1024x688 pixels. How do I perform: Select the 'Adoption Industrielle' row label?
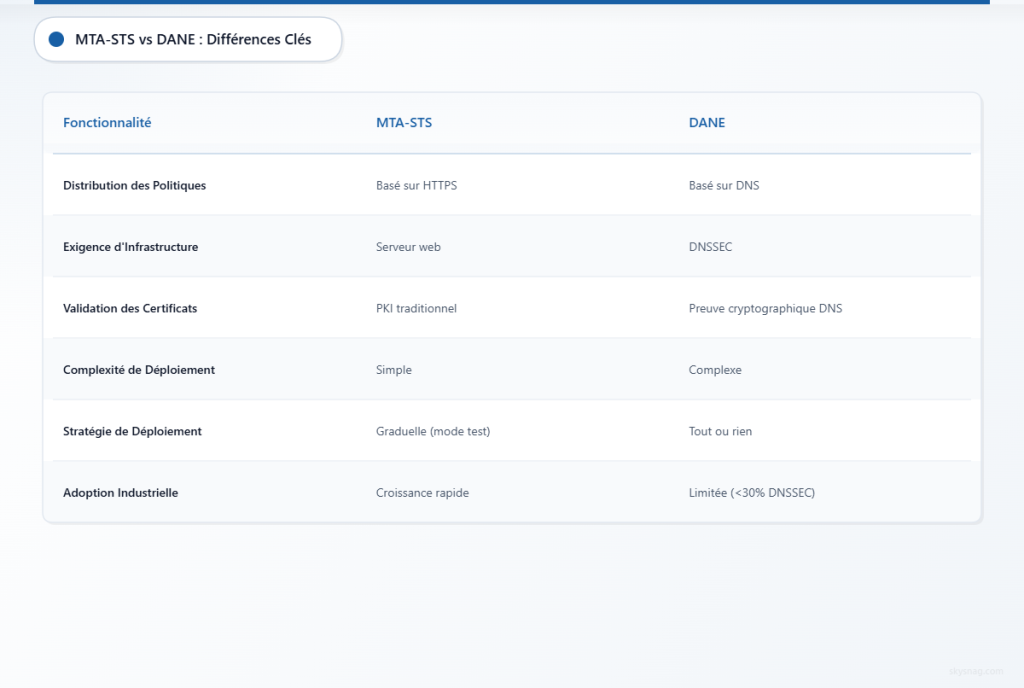(120, 493)
